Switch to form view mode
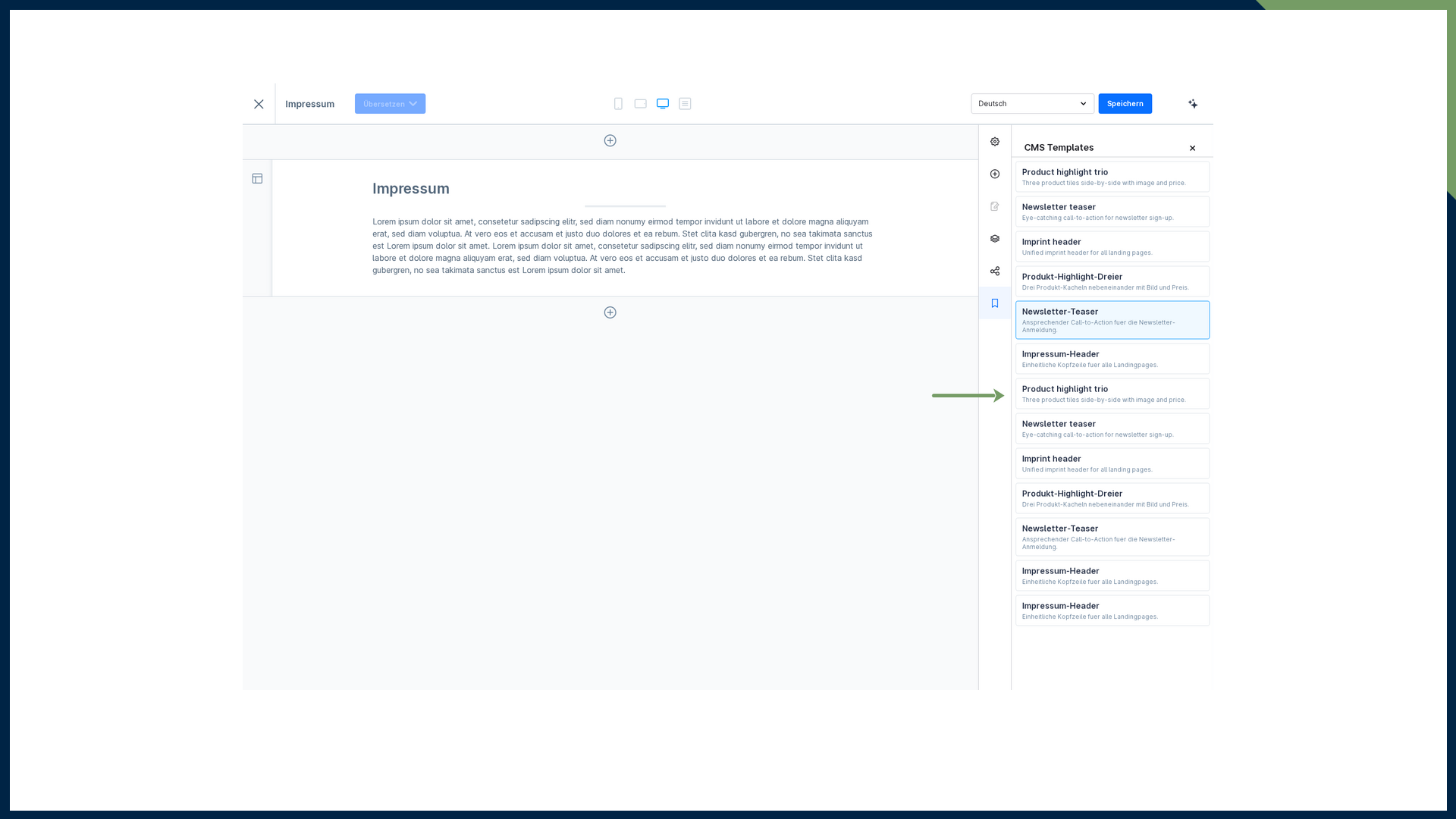The height and width of the screenshot is (819, 1456). pyautogui.click(x=685, y=104)
